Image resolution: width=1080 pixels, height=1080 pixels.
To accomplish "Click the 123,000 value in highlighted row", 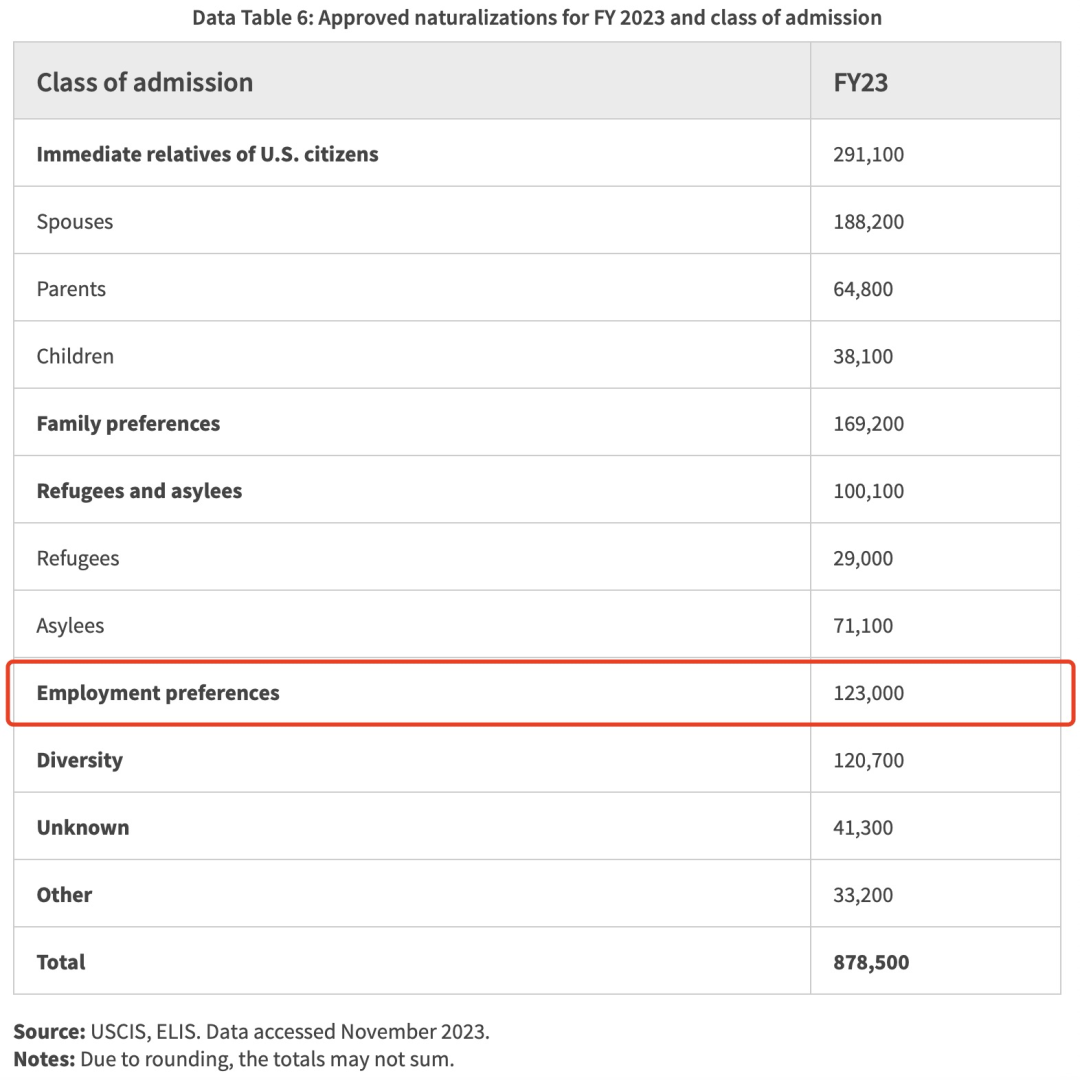I will pyautogui.click(x=868, y=692).
